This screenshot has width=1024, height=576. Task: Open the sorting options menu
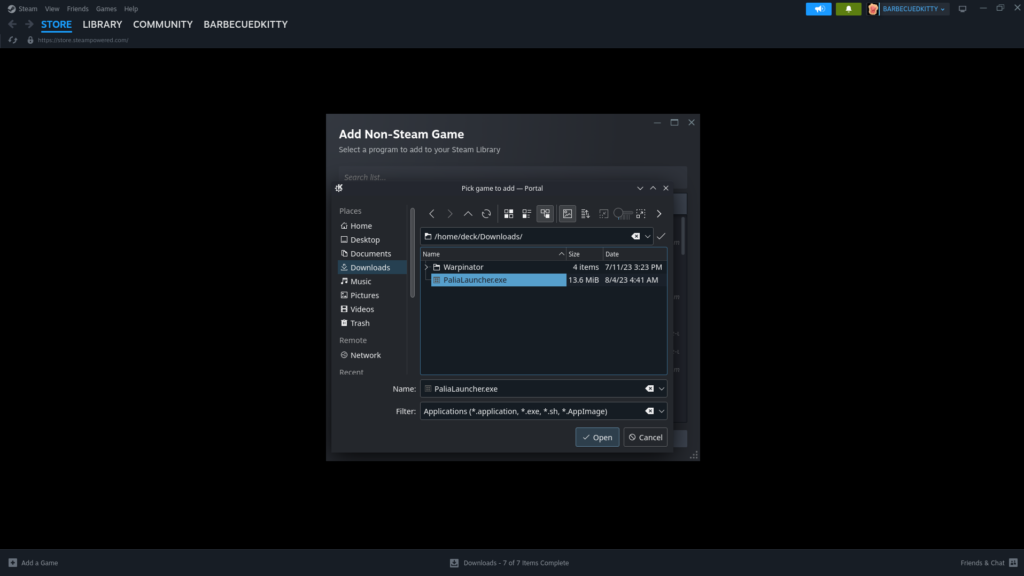pyautogui.click(x=586, y=214)
